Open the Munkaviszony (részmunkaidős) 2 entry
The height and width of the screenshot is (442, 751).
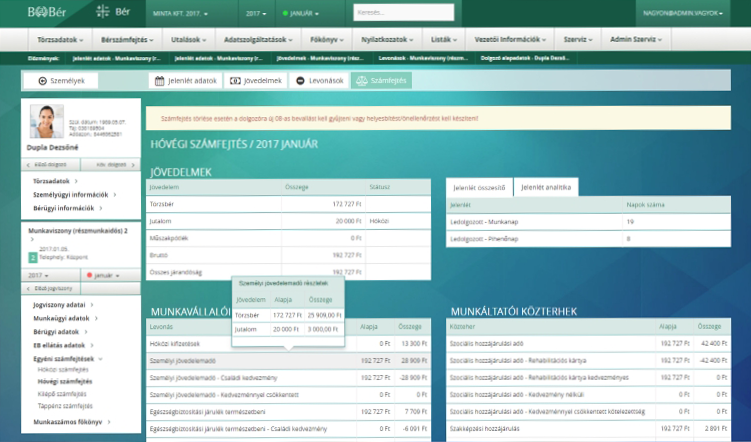(78, 231)
